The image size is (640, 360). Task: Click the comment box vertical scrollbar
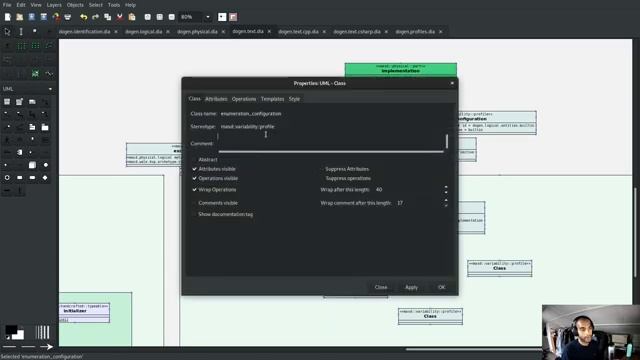(447, 142)
